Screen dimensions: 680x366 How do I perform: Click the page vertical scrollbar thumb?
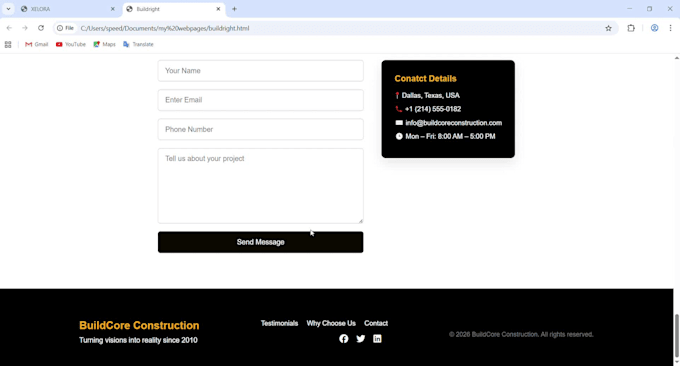[x=676, y=336]
